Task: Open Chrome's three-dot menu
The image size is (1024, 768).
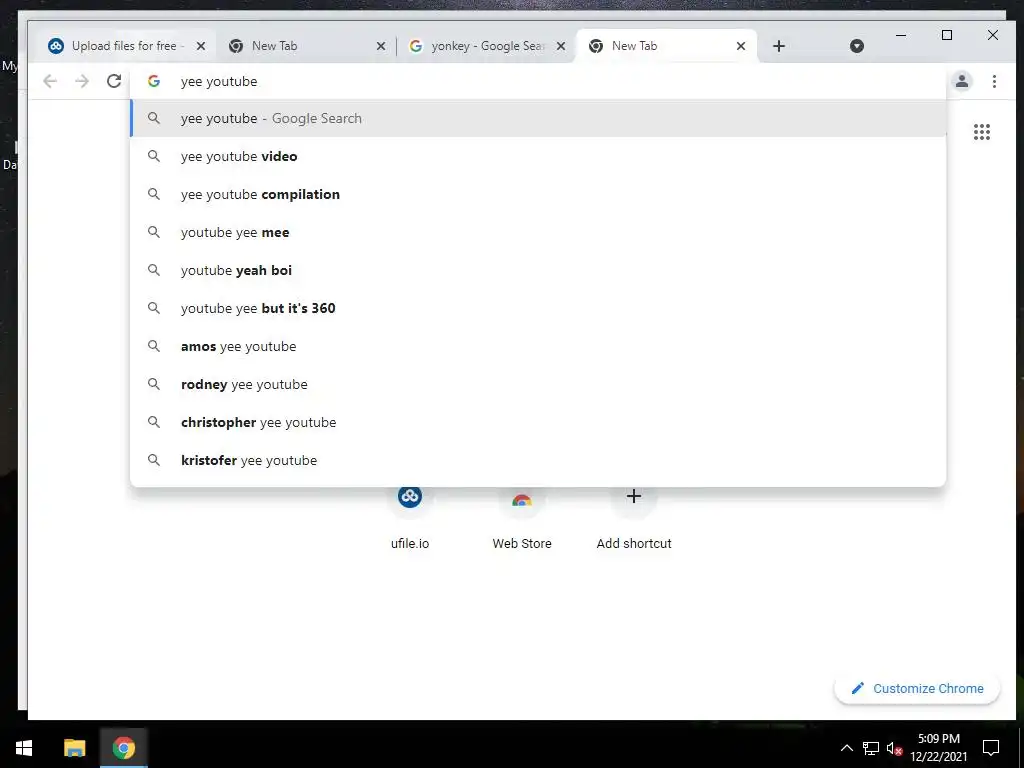Action: [x=994, y=81]
